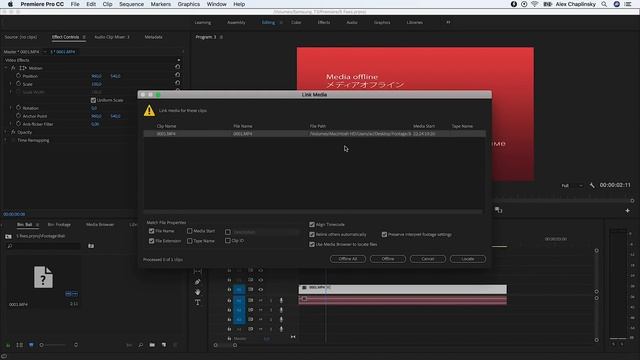The height and width of the screenshot is (360, 640).
Task: Adjust the timeline zoom scroll bar
Action: [225, 345]
